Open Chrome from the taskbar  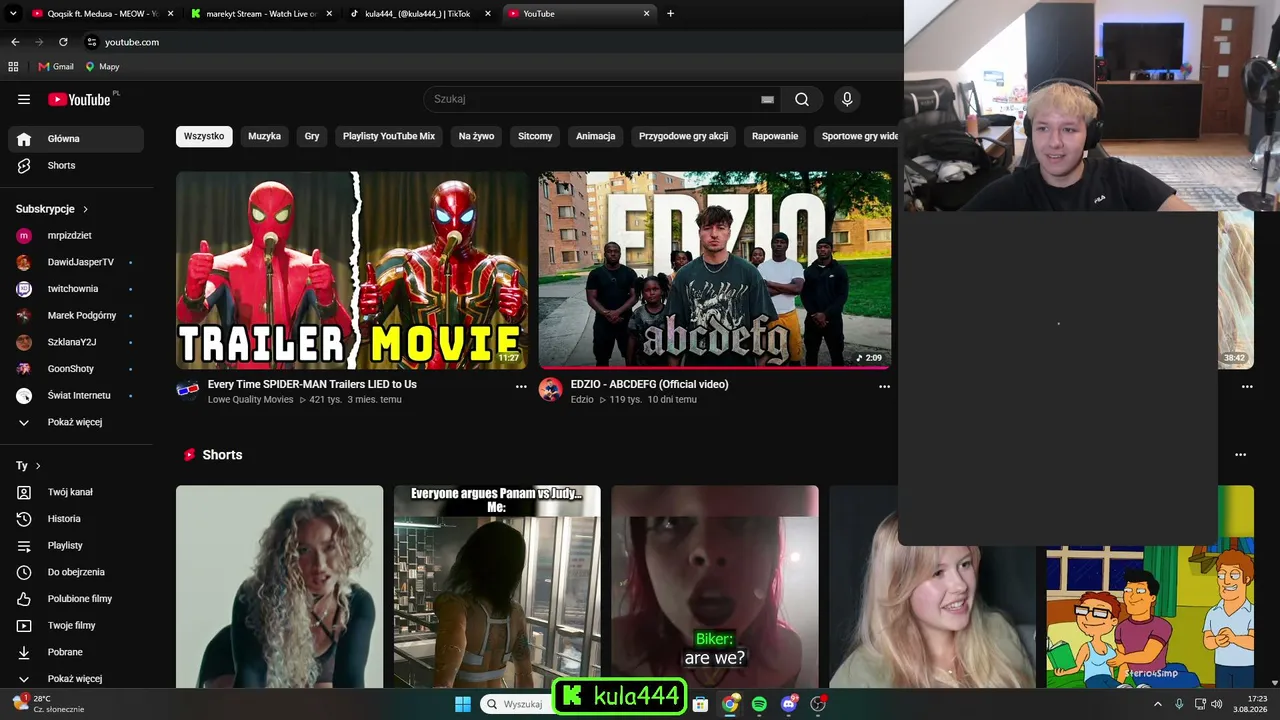pos(730,704)
